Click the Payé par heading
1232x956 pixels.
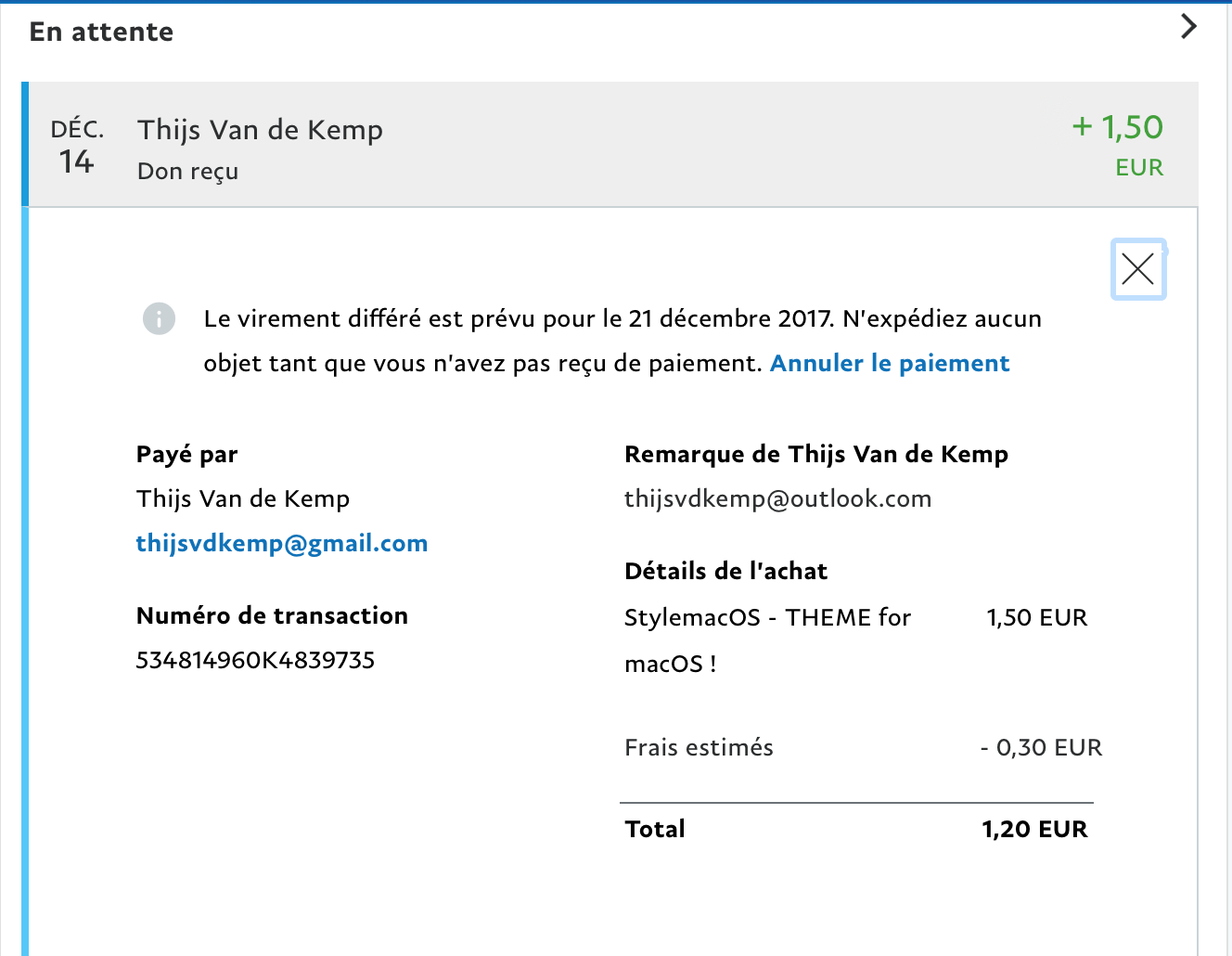pyautogui.click(x=186, y=454)
